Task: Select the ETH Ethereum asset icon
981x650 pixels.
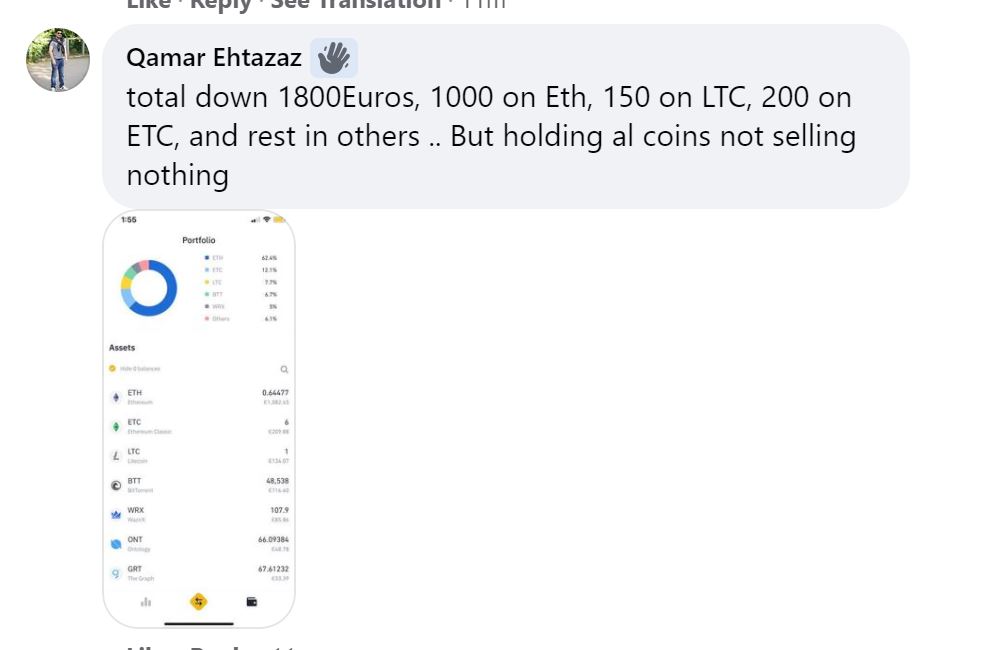Action: [x=116, y=397]
